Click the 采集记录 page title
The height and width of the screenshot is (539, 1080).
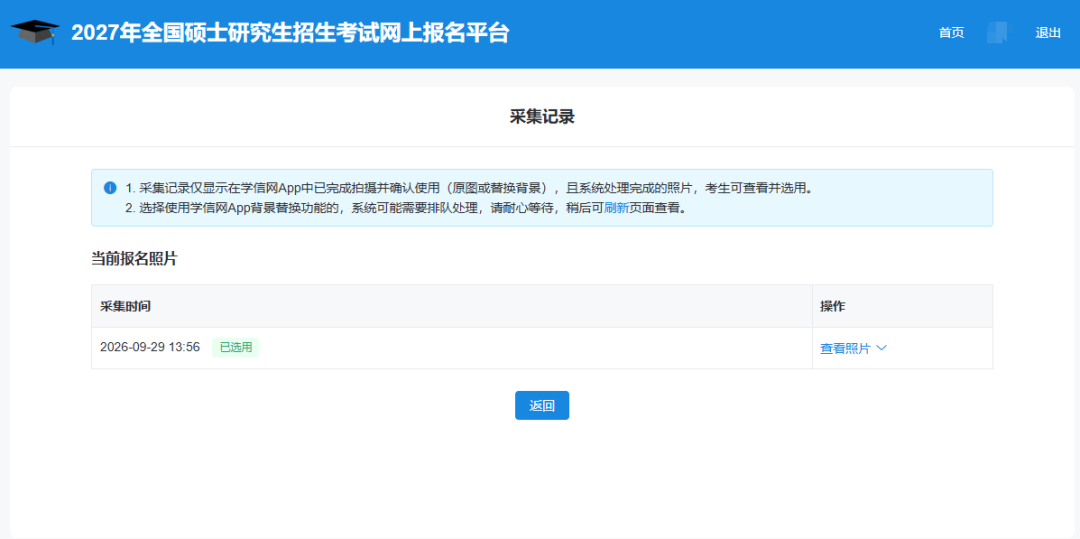[x=542, y=117]
